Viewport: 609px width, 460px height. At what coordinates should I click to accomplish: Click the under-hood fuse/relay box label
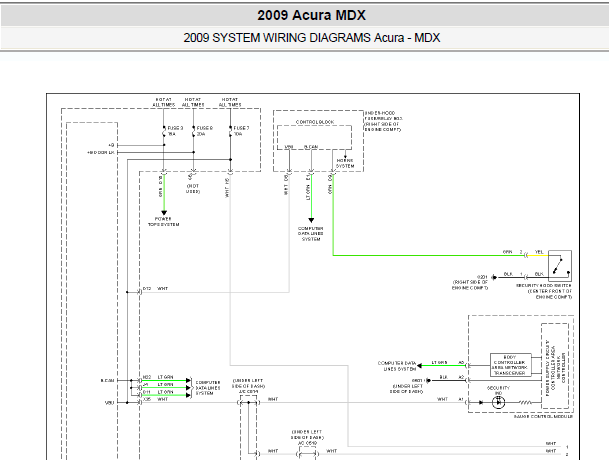coord(384,121)
